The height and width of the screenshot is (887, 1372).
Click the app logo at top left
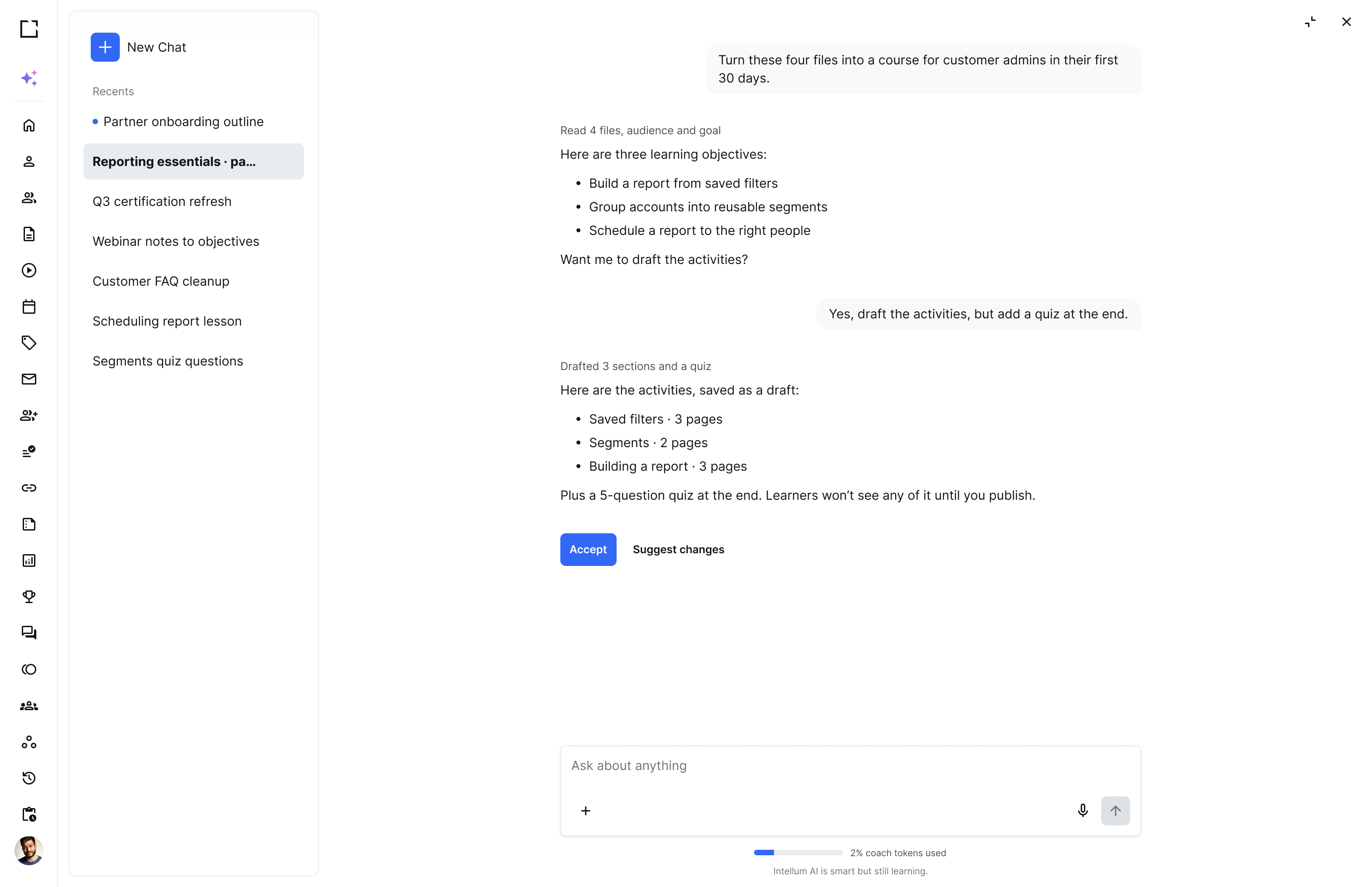click(x=29, y=29)
